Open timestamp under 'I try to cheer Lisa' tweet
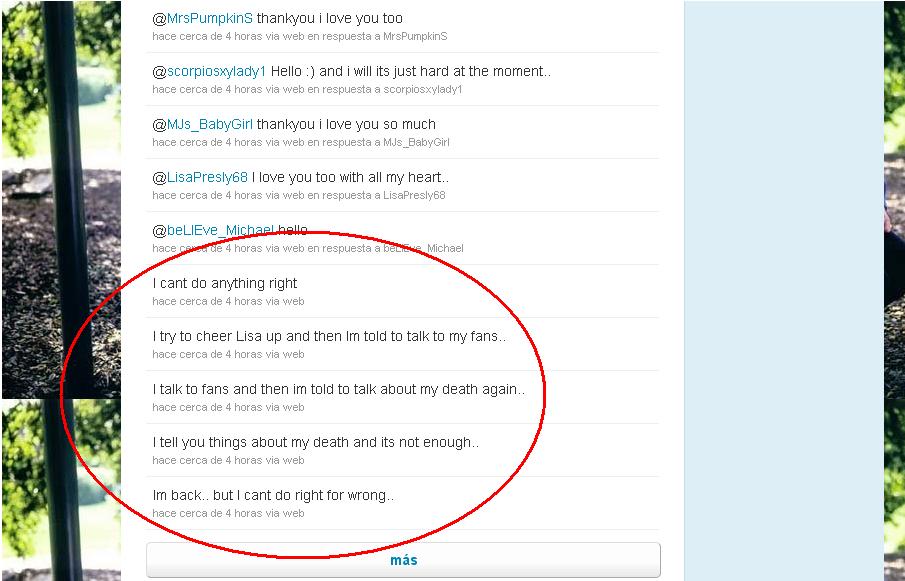905x581 pixels. 208,355
